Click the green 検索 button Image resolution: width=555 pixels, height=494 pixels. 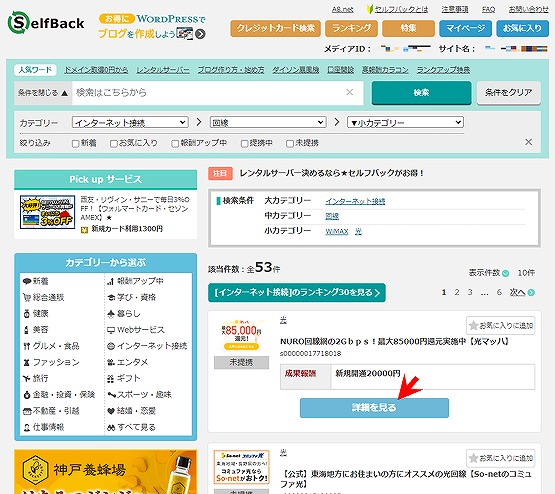click(421, 93)
